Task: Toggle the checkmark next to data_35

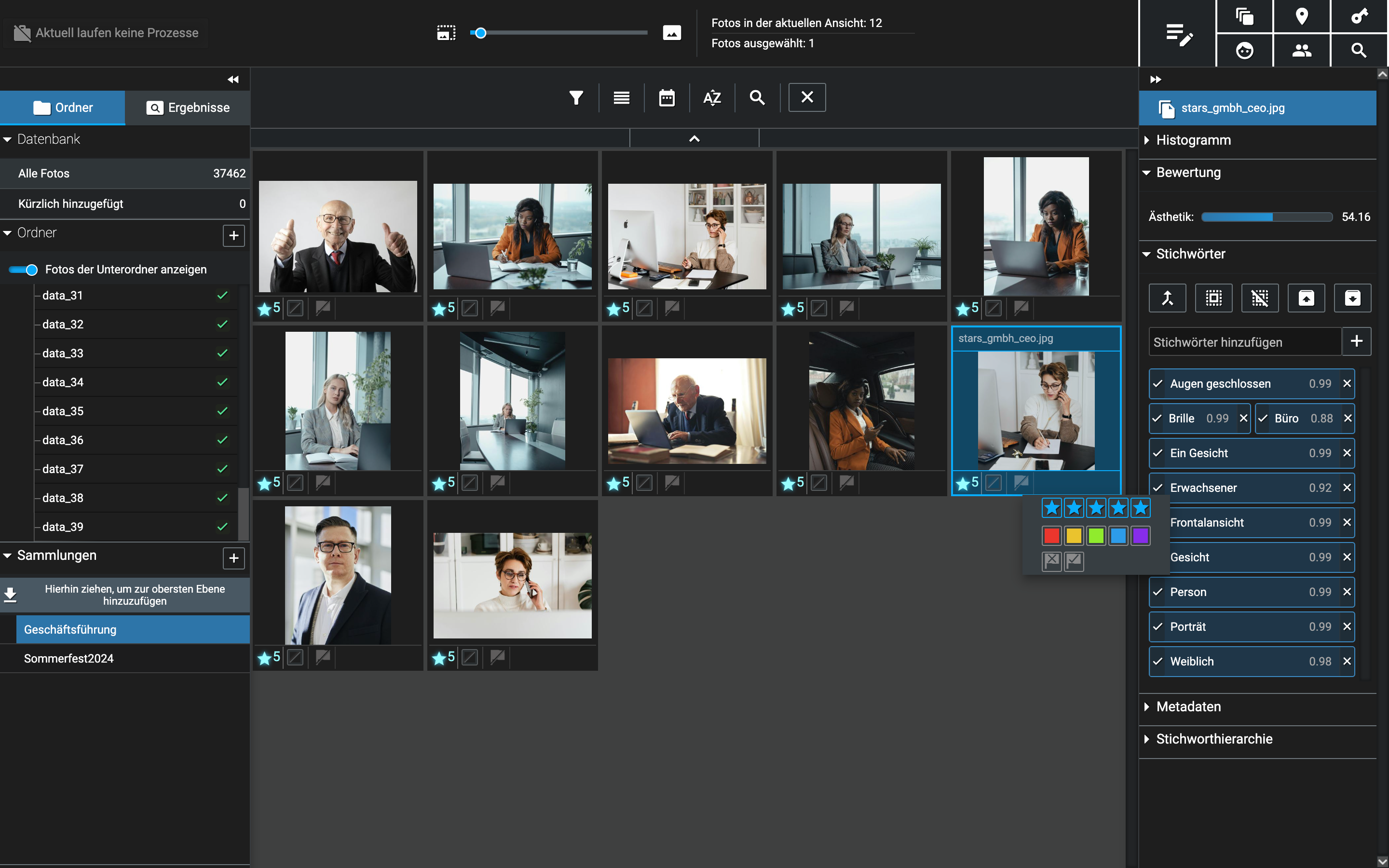Action: click(222, 411)
